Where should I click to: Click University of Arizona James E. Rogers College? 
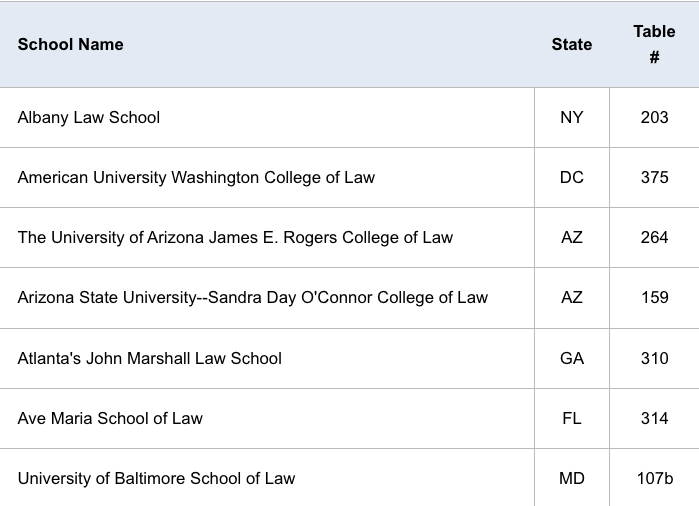pos(235,238)
